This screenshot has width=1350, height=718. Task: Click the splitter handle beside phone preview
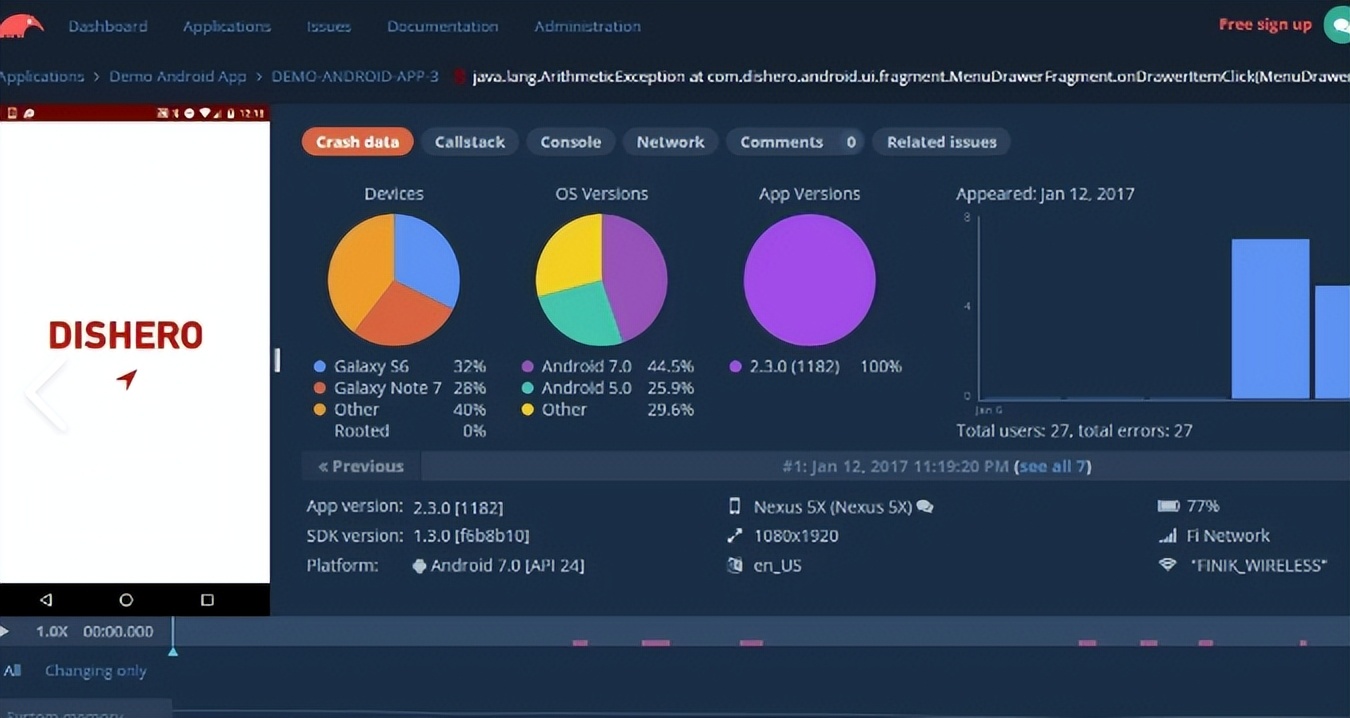[x=277, y=360]
